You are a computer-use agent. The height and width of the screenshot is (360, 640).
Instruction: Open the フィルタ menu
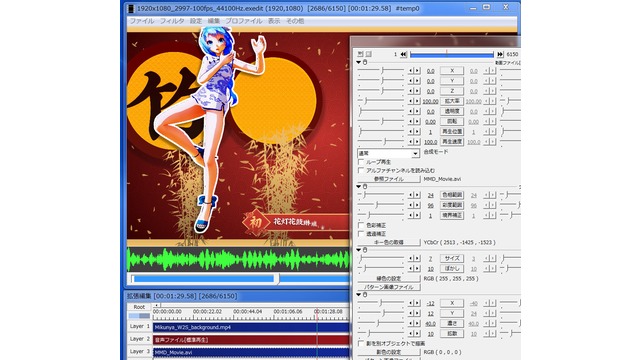(x=172, y=21)
